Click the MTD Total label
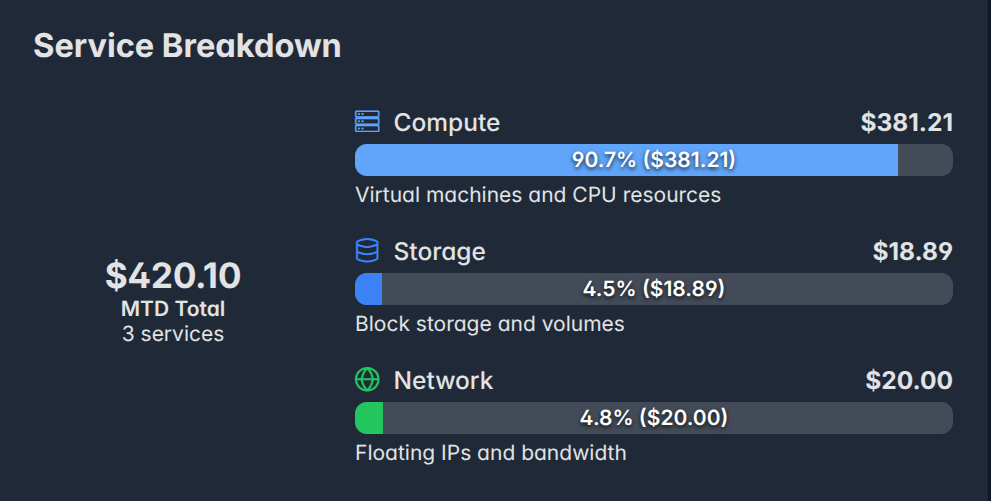Image resolution: width=991 pixels, height=501 pixels. pyautogui.click(x=173, y=309)
